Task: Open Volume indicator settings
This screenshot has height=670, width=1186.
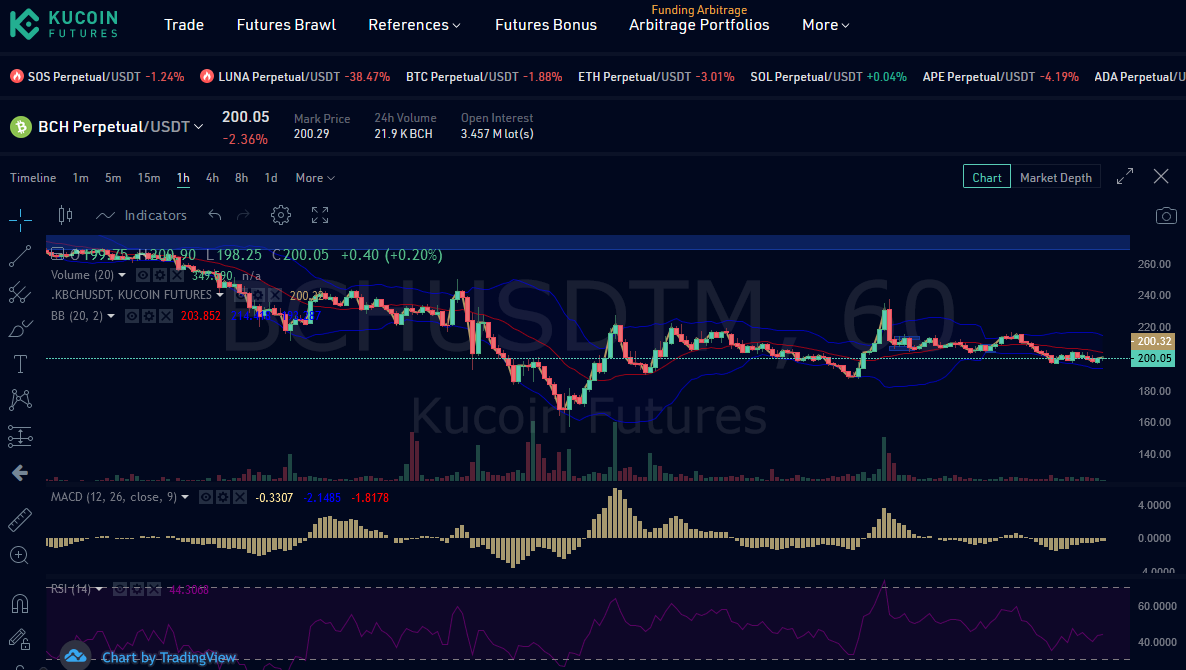Action: point(160,275)
